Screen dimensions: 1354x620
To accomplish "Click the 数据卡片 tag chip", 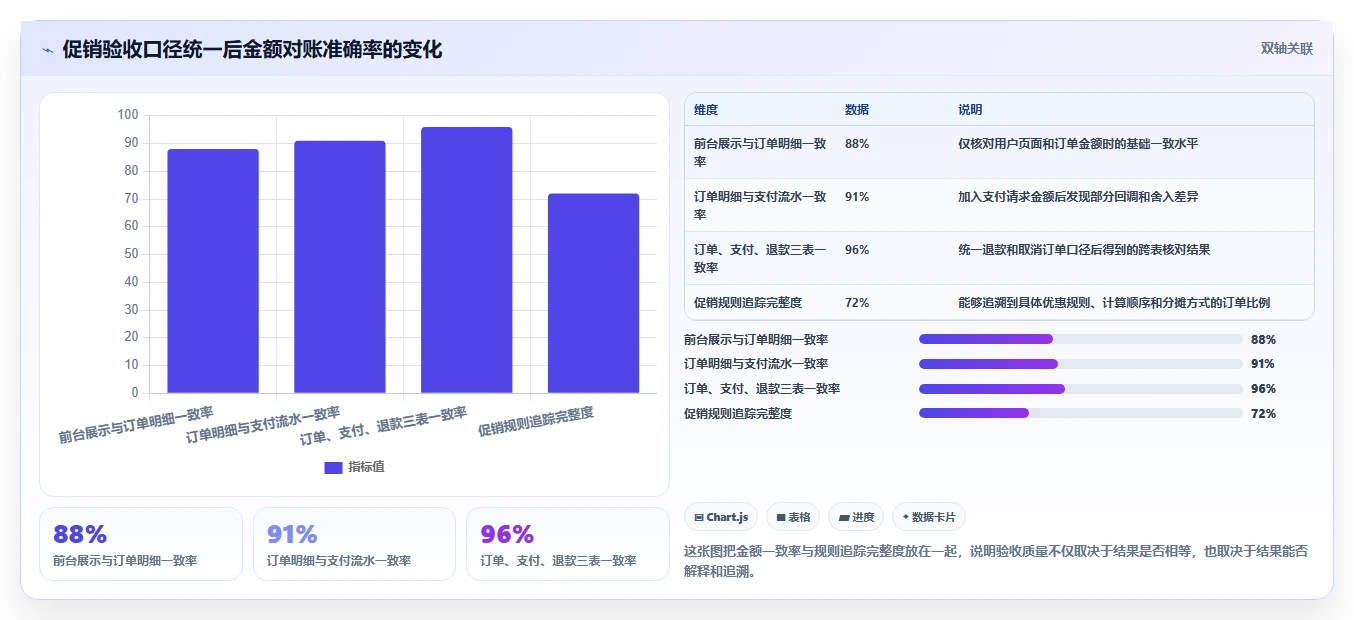I will 929,517.
